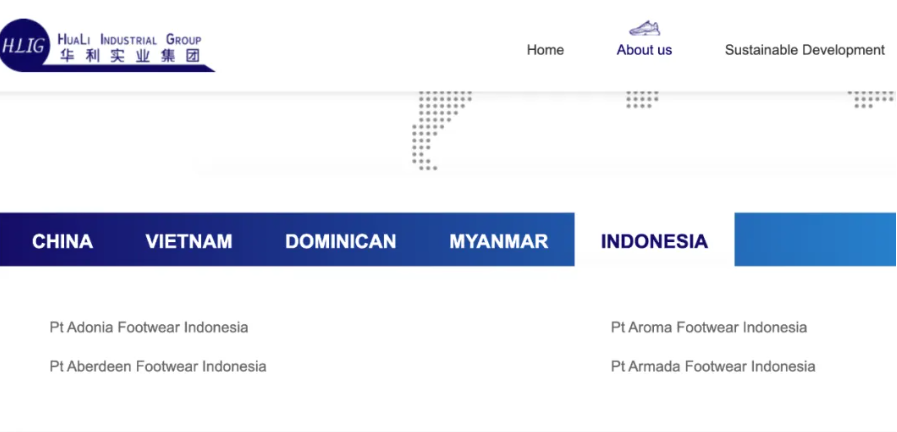Open the MYANMAR tab

(498, 241)
